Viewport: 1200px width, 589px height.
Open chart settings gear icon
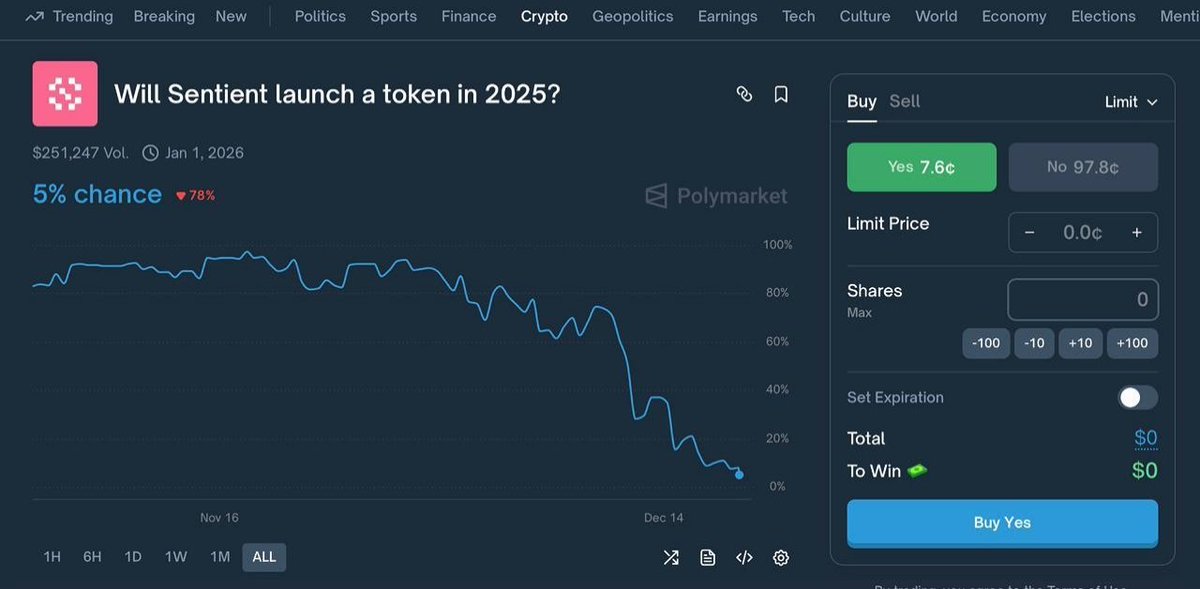tap(781, 558)
